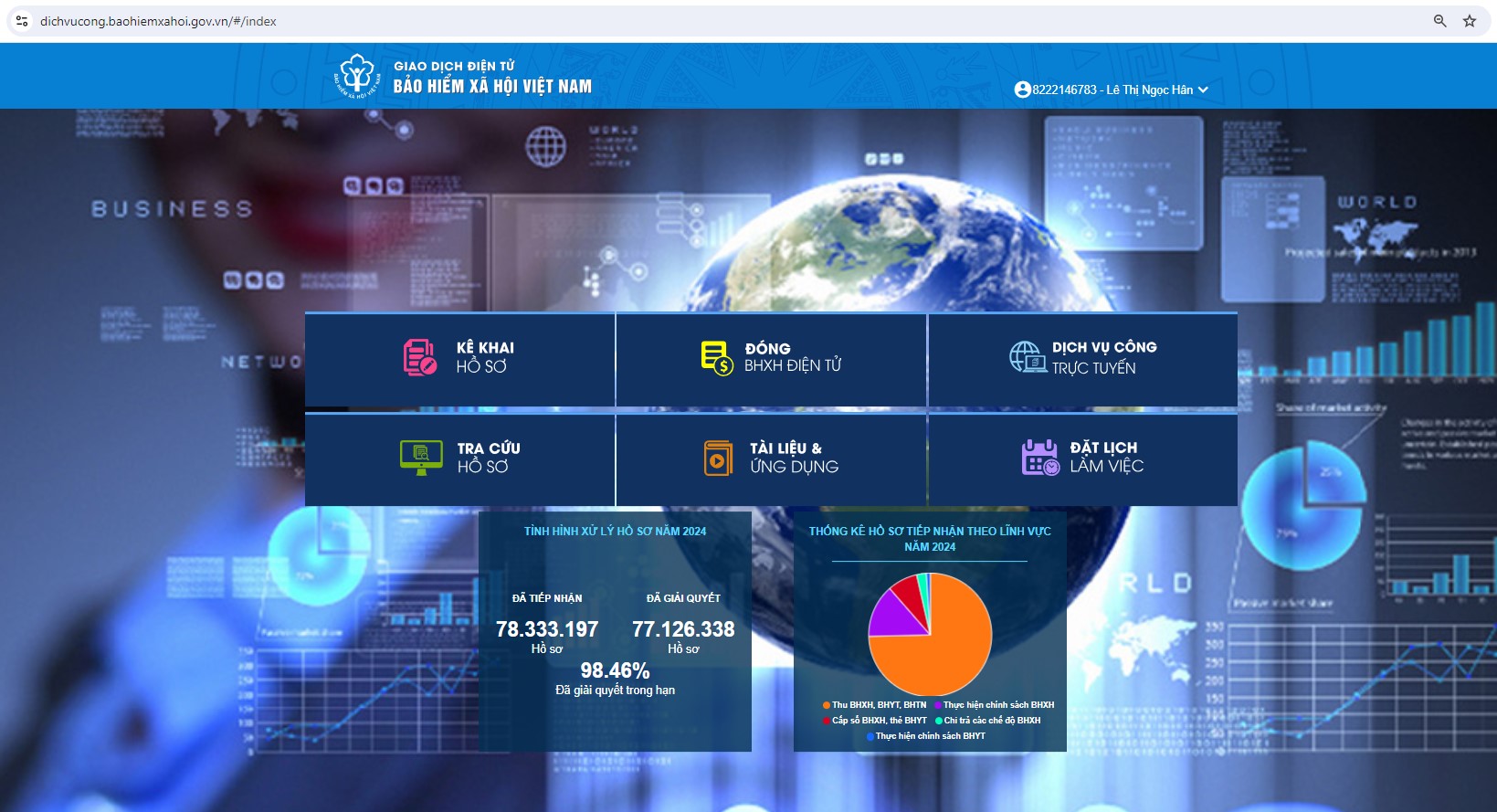The width and height of the screenshot is (1497, 812).
Task: Bookmark this page with the star icon
Action: click(x=1470, y=20)
